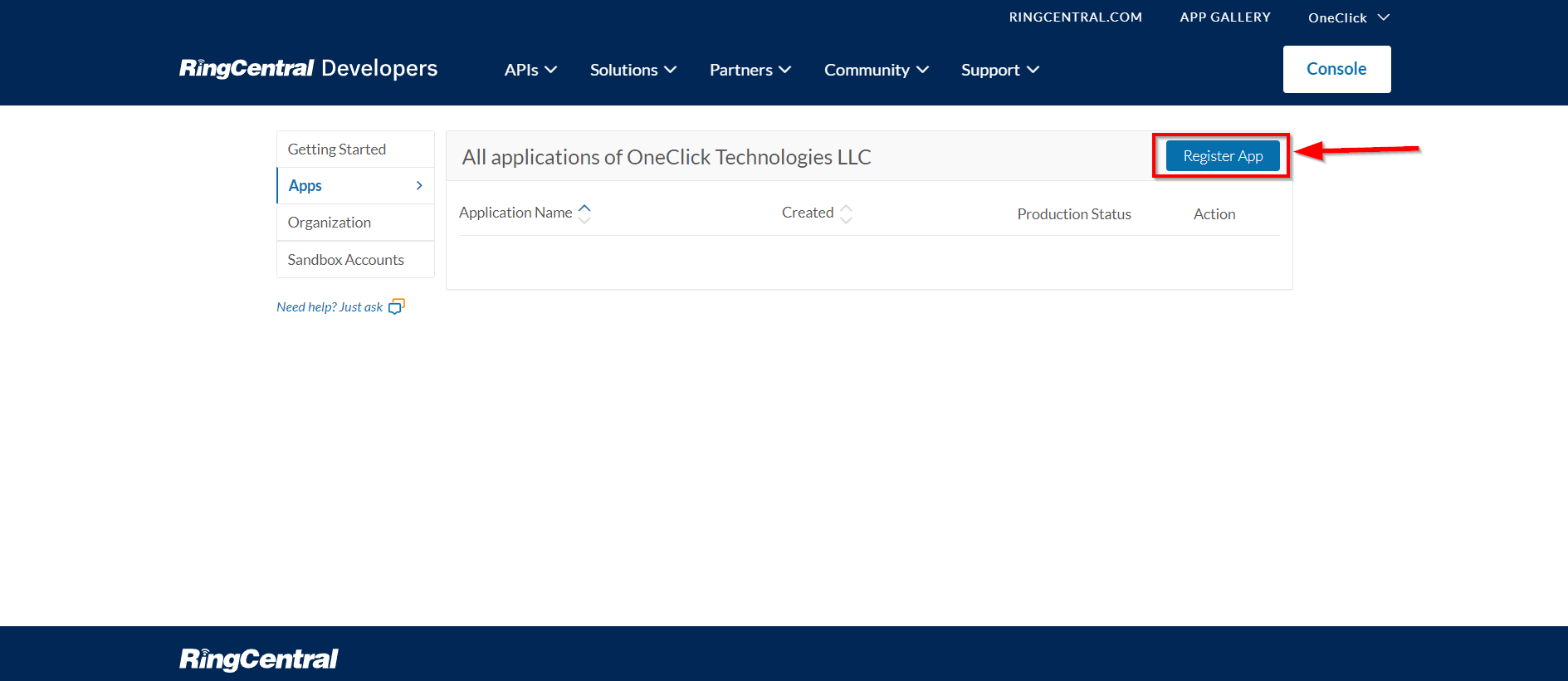Screen dimensions: 1568x681
Task: Sort by Application Name arrow icon
Action: pyautogui.click(x=584, y=213)
